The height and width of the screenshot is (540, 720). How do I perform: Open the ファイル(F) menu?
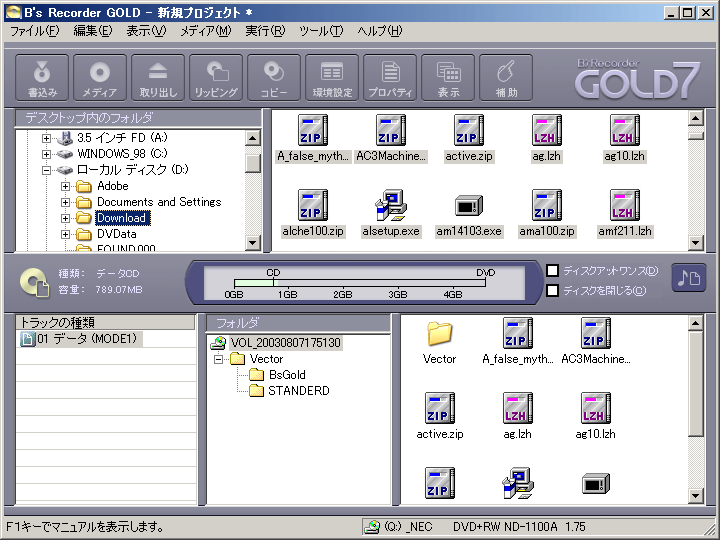(x=34, y=31)
